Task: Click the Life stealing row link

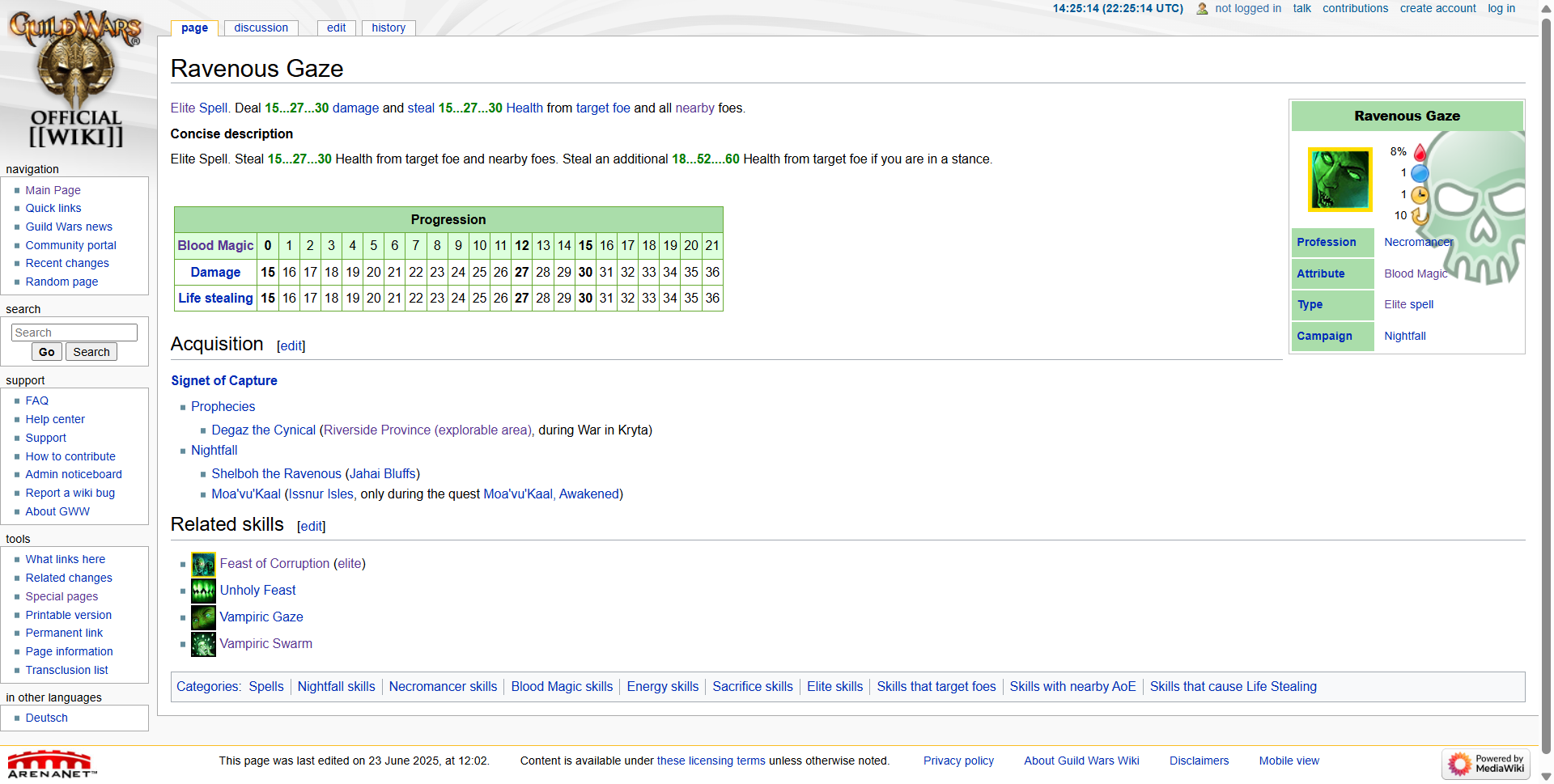Action: pos(215,299)
